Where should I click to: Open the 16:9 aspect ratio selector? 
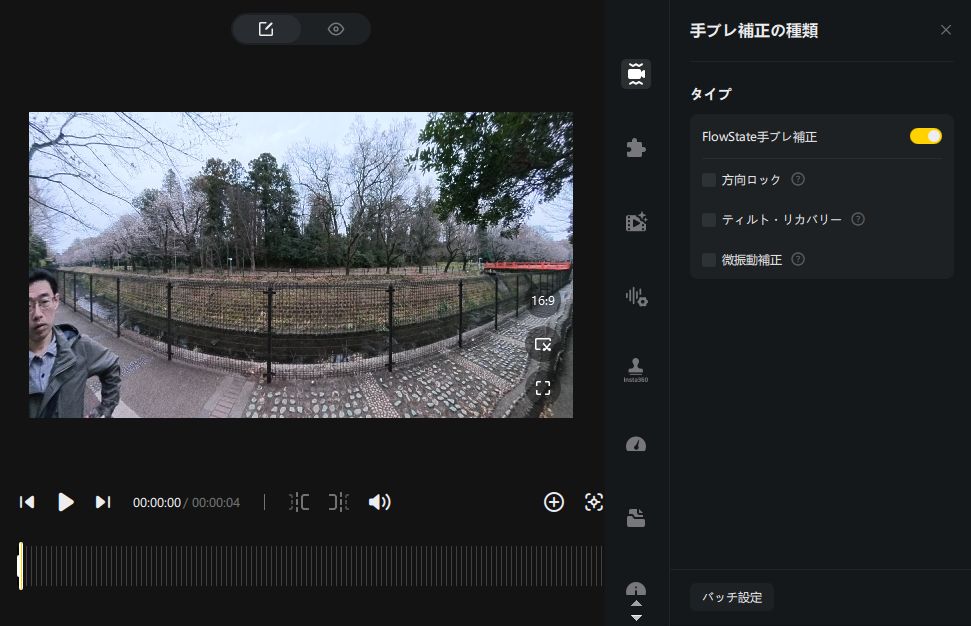pos(542,300)
